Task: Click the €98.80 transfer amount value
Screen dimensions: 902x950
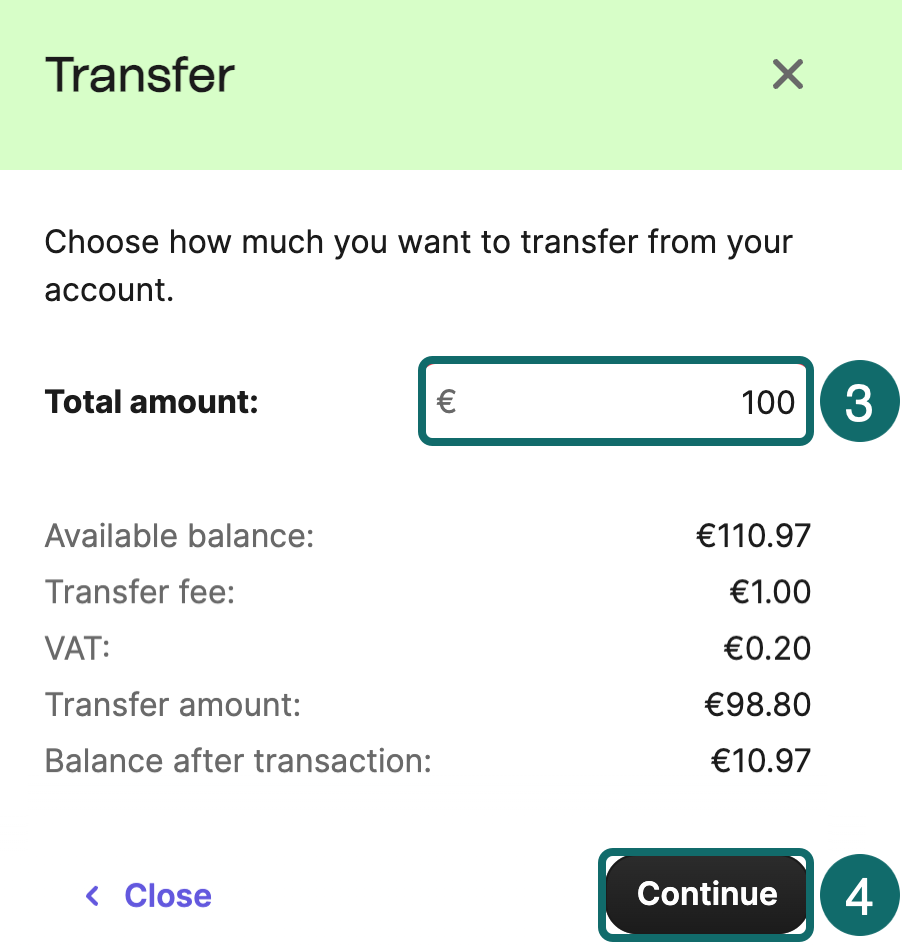Action: click(757, 705)
